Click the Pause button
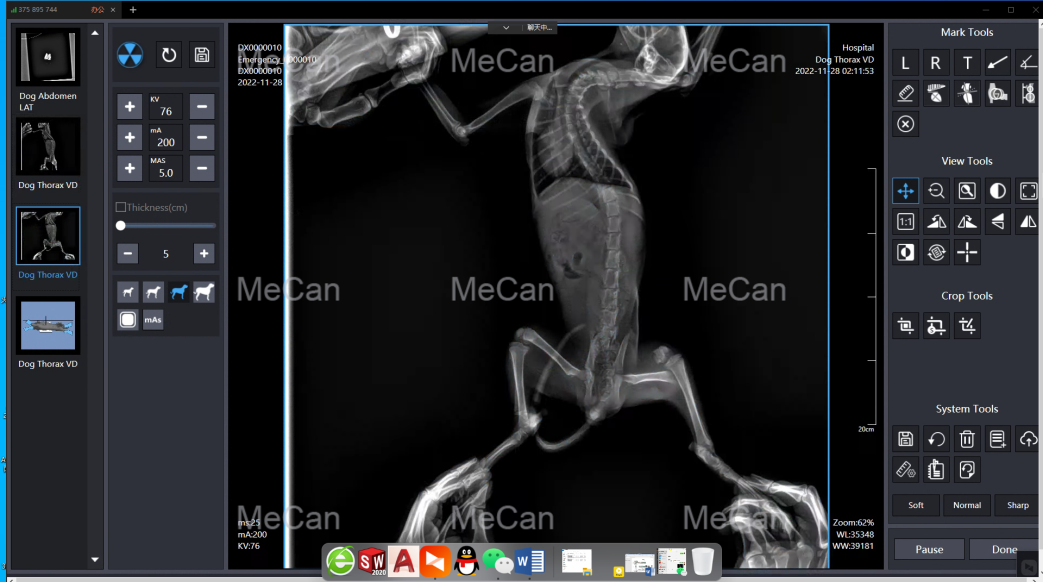This screenshot has width=1043, height=582. (x=929, y=549)
